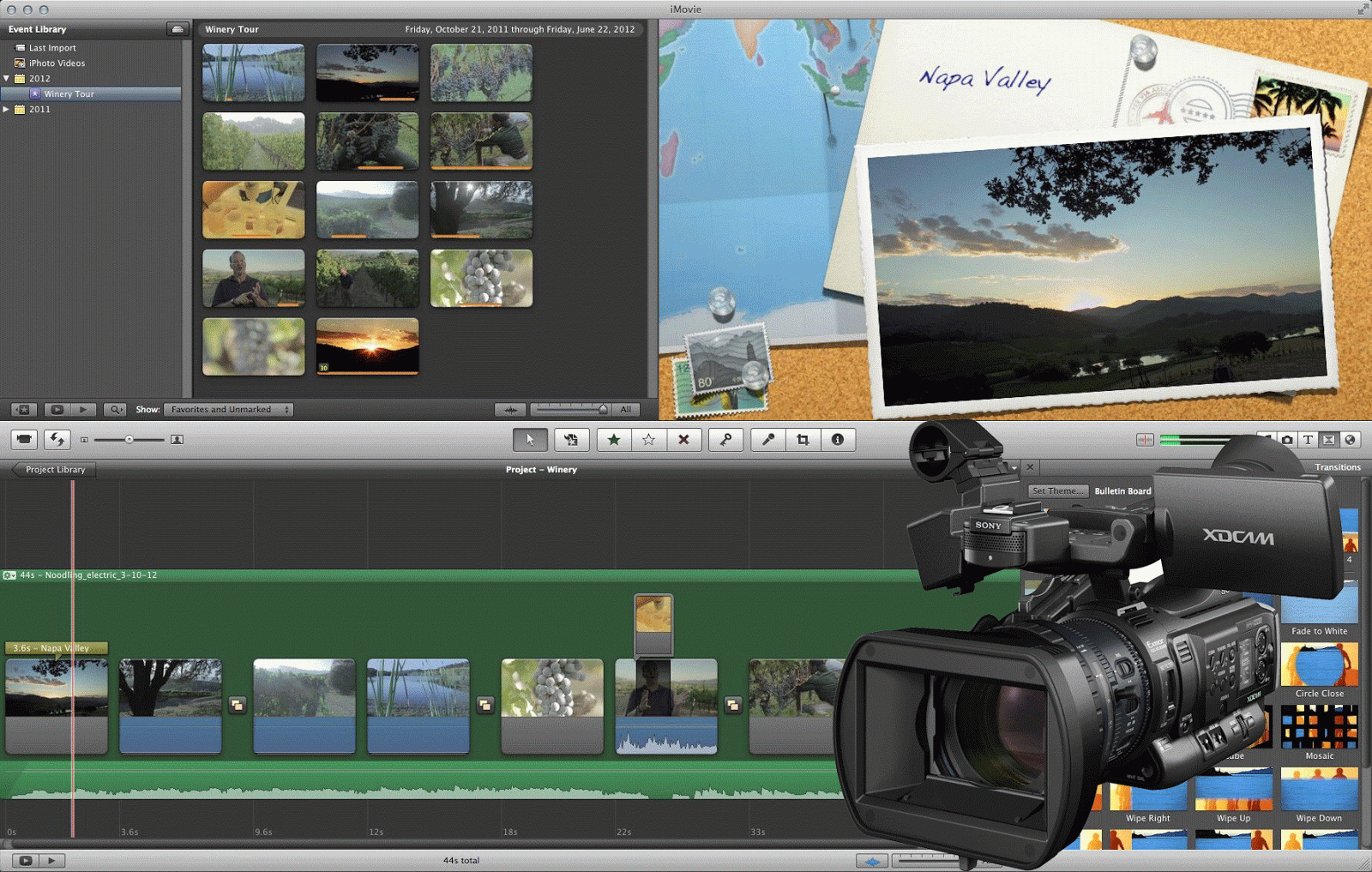Select the lake timeline clip
The width and height of the screenshot is (1372, 872).
click(418, 707)
